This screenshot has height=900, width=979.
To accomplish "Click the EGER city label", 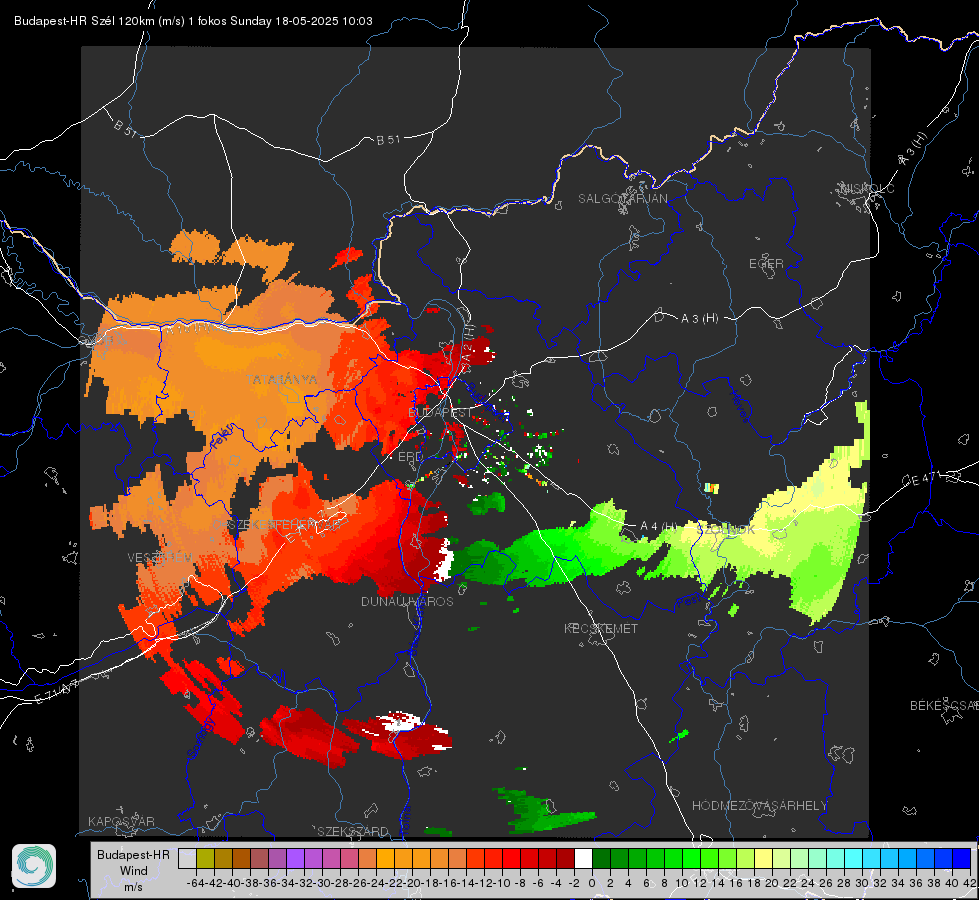I will pos(766,264).
